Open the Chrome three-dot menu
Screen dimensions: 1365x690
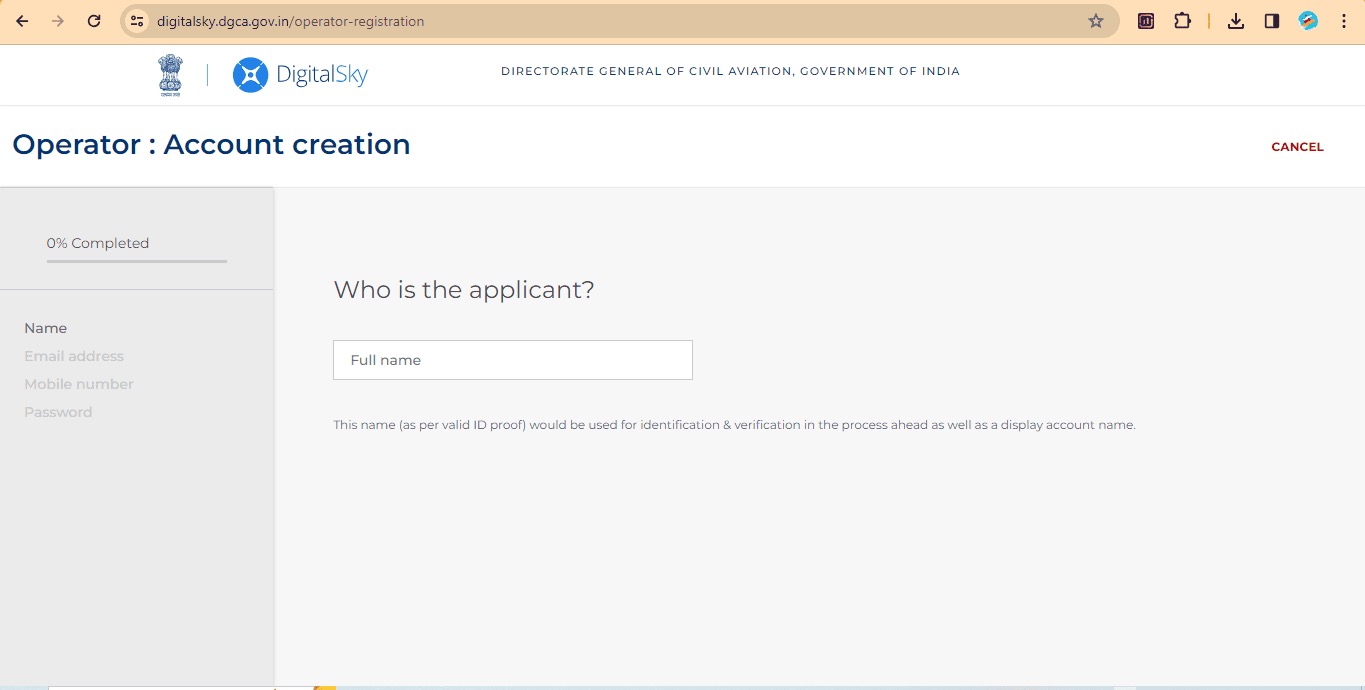[1344, 20]
